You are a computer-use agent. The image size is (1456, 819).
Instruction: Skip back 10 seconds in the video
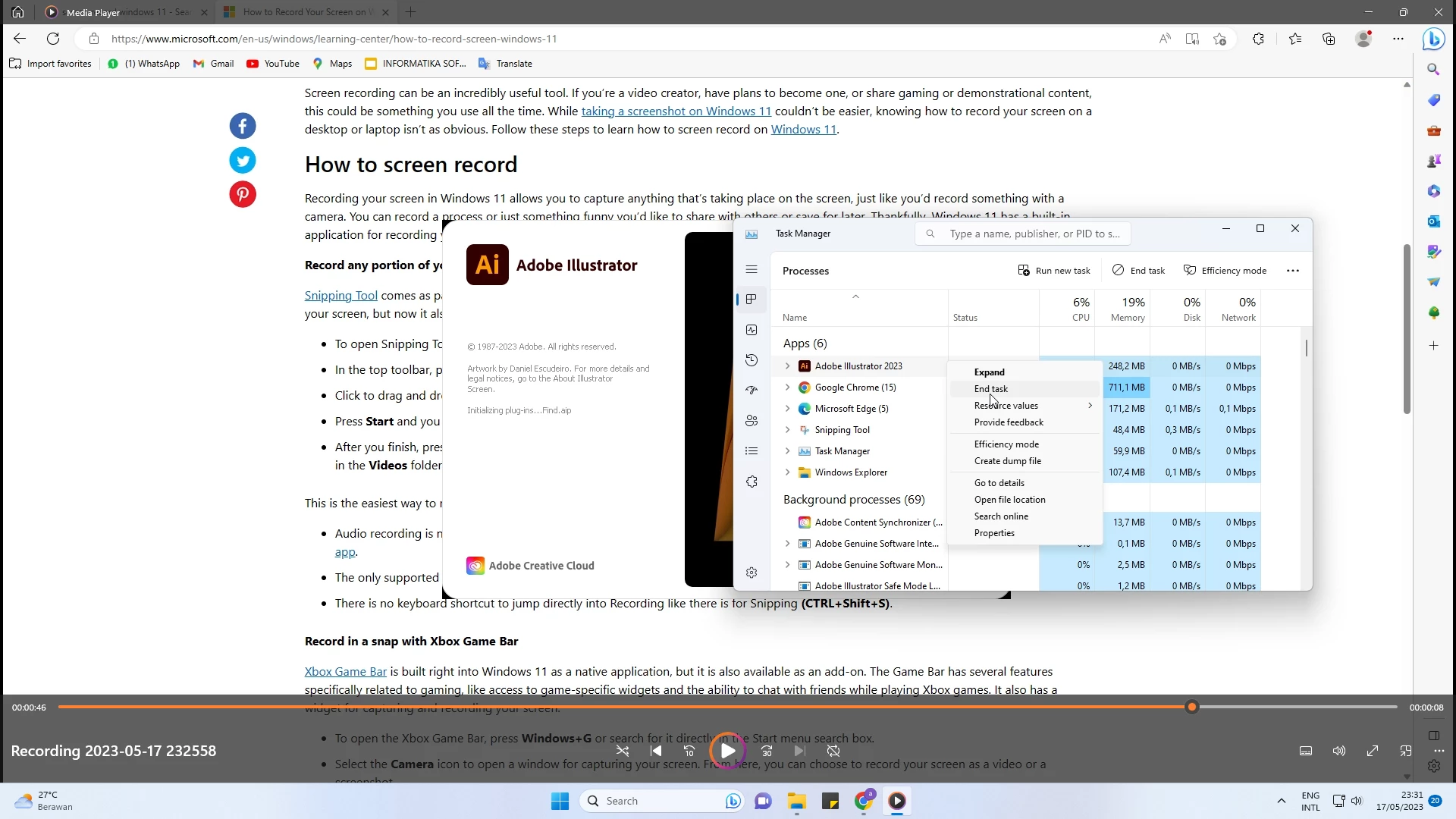click(689, 751)
